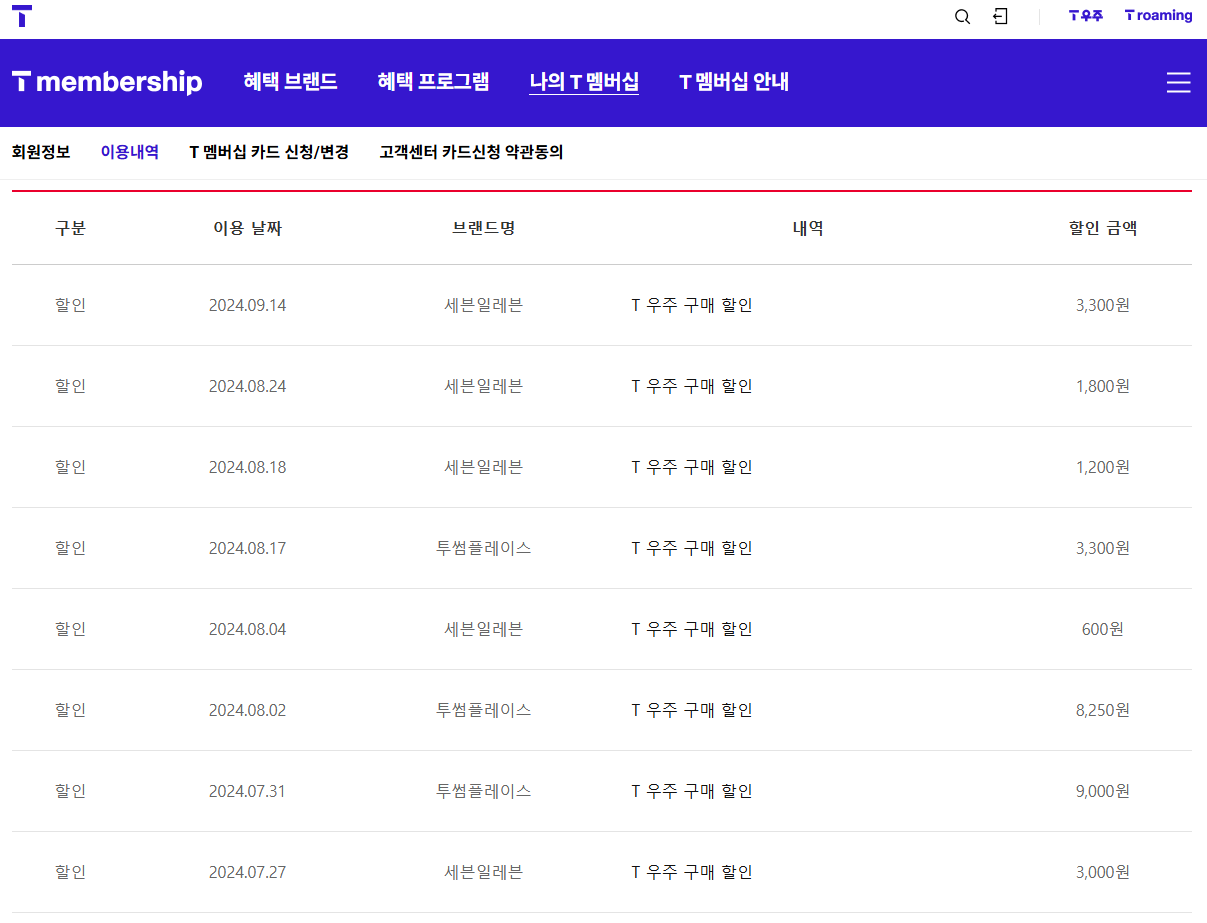This screenshot has width=1207, height=923.
Task: Open 혜택 브랜드 menu
Action: [x=290, y=82]
